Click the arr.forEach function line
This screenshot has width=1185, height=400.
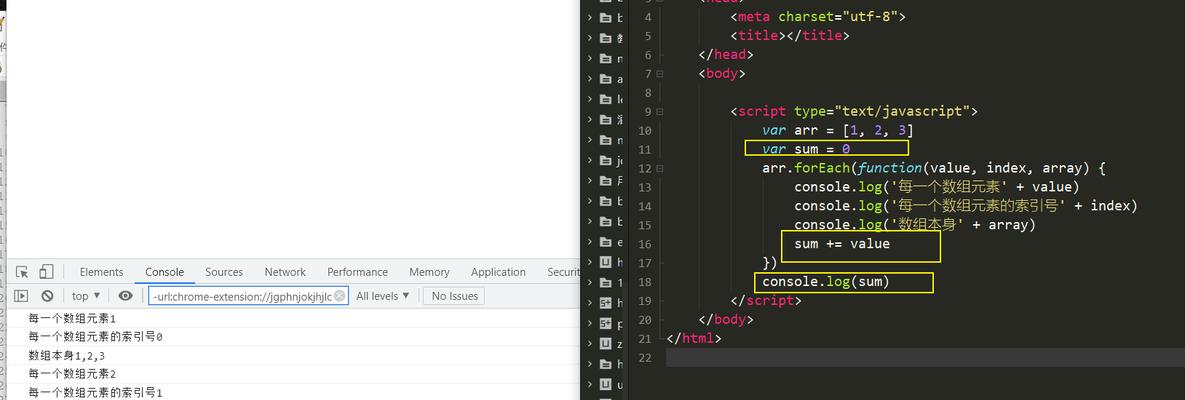[934, 168]
